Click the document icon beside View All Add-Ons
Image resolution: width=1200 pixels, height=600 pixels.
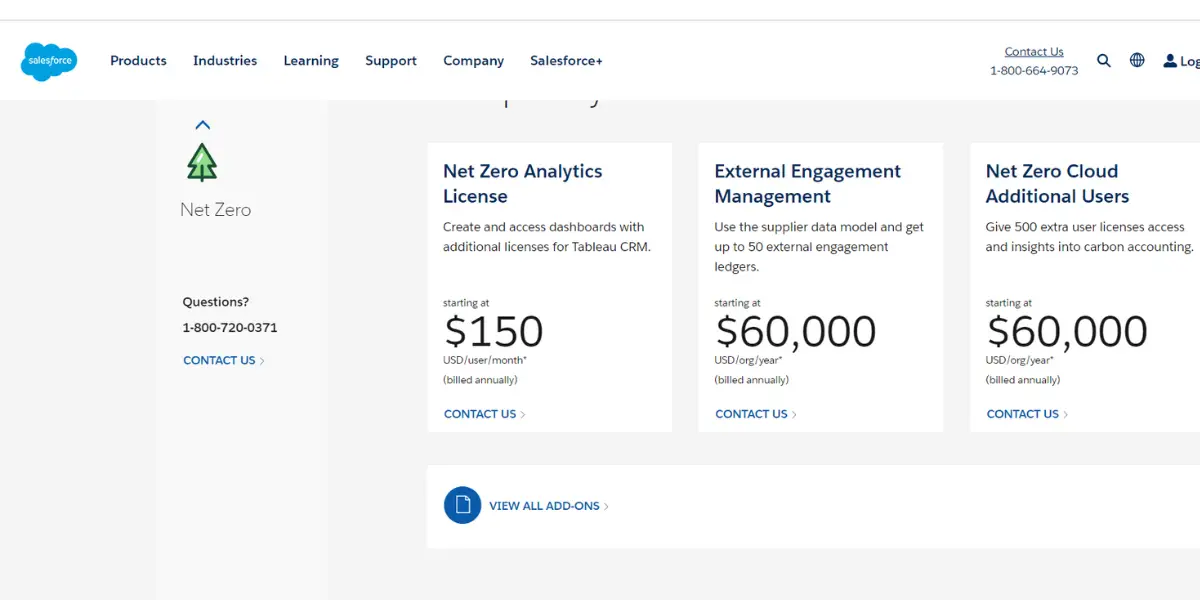pyautogui.click(x=462, y=505)
